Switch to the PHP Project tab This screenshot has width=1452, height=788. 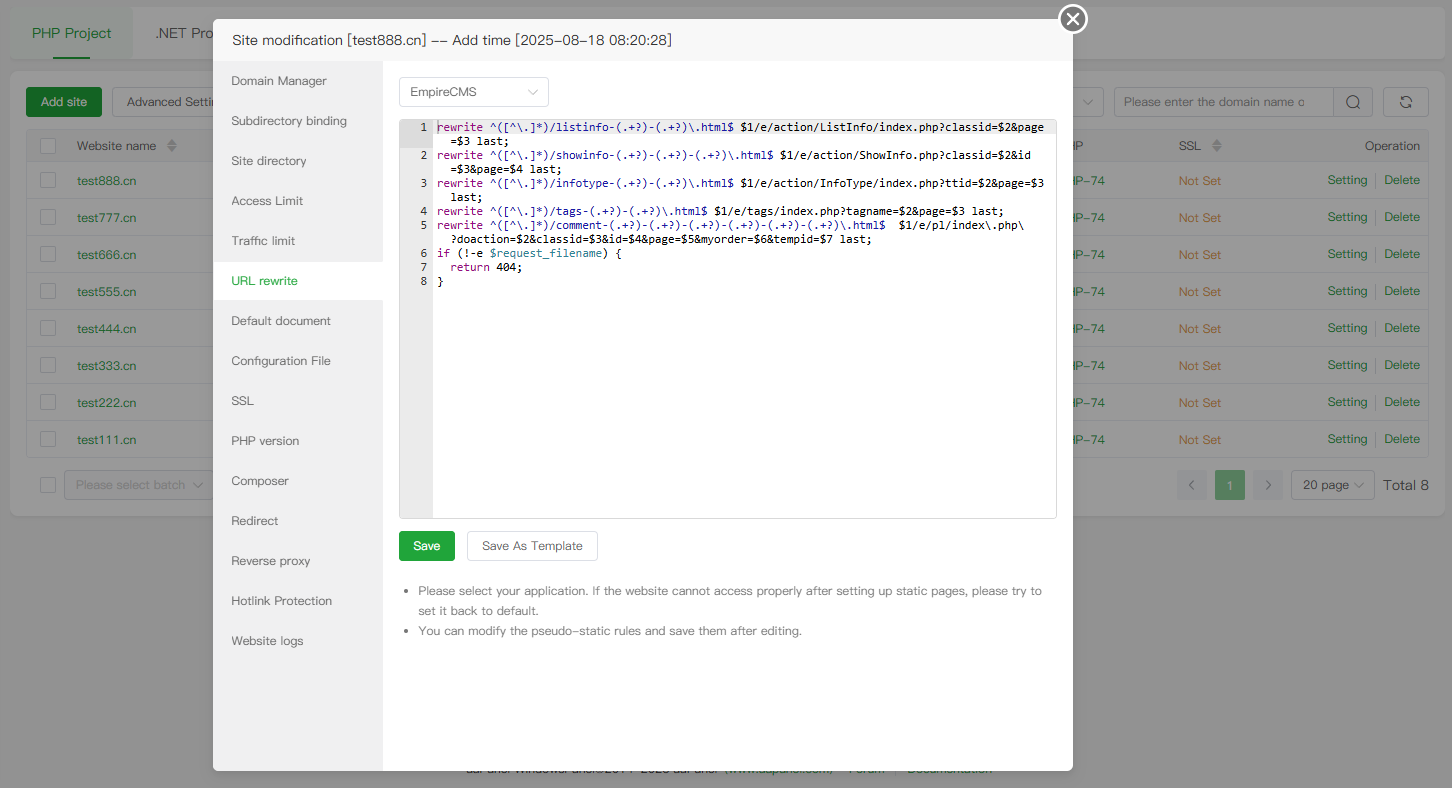[72, 33]
